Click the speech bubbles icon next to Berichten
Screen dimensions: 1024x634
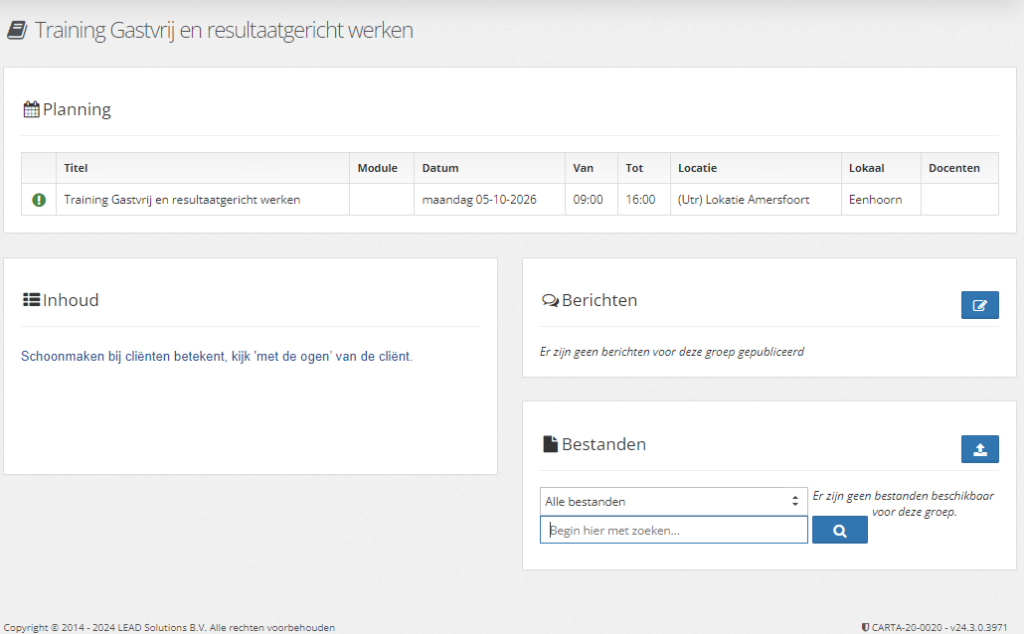tap(550, 300)
